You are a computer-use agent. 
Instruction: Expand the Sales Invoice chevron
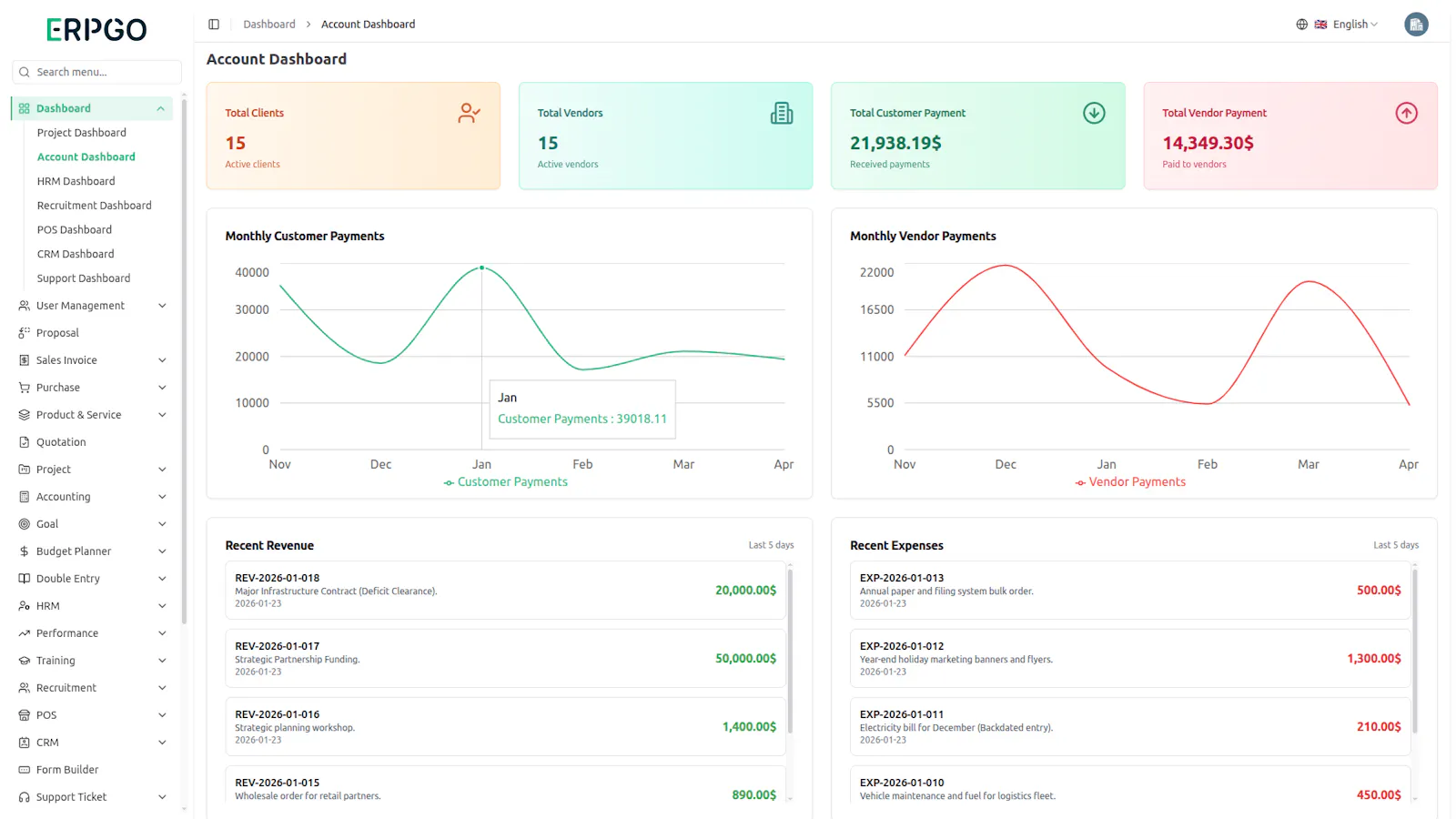coord(162,360)
